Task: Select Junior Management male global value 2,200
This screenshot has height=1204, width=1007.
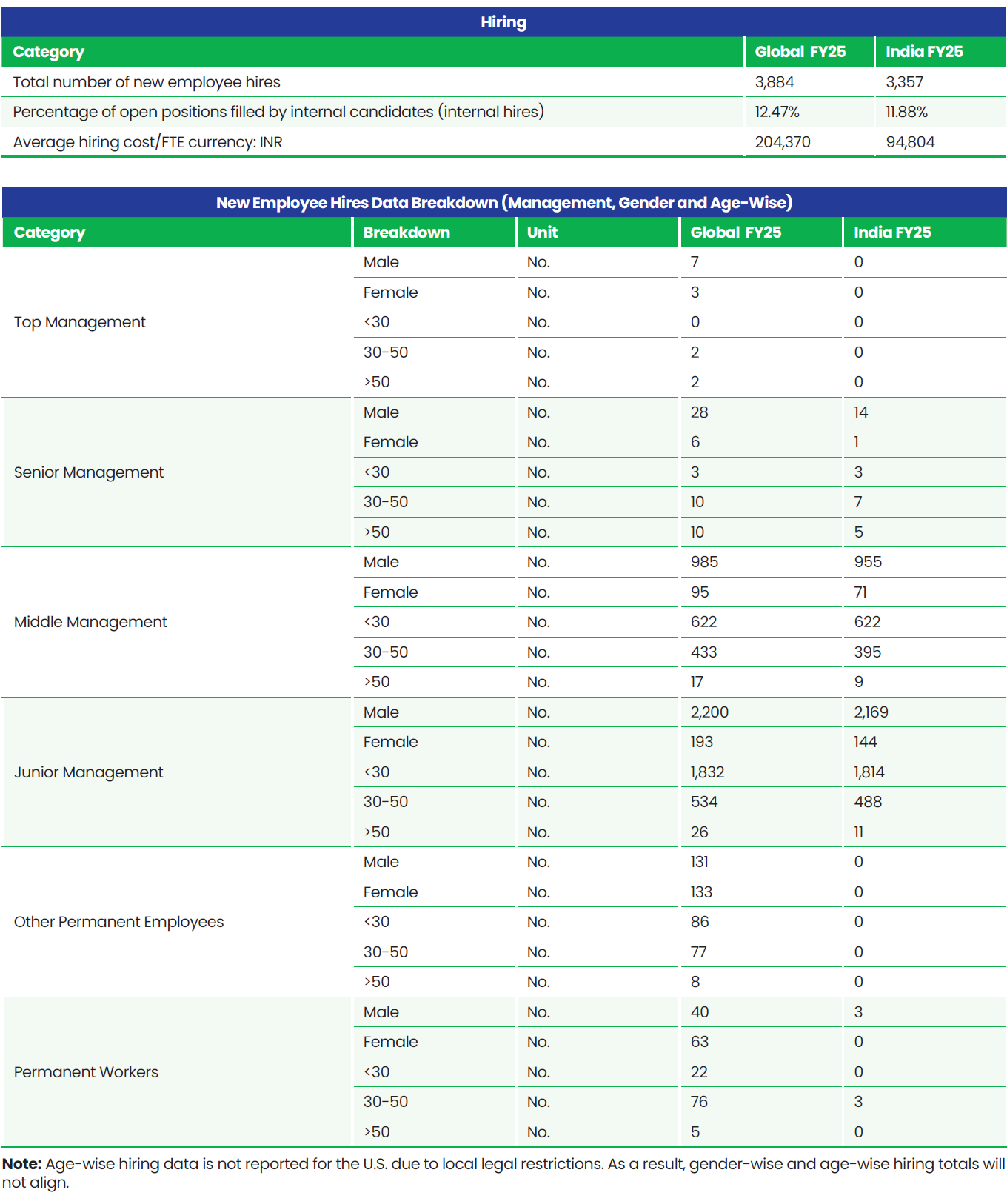Action: coord(709,712)
